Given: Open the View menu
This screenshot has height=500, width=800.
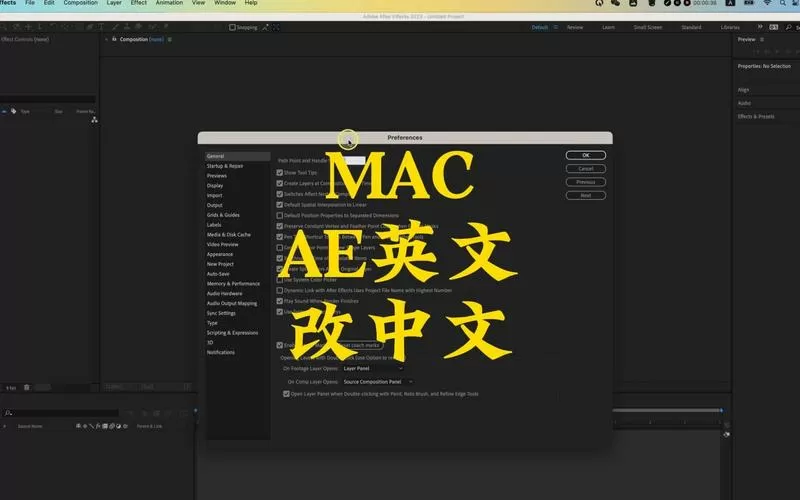Looking at the screenshot, I should tap(198, 3).
